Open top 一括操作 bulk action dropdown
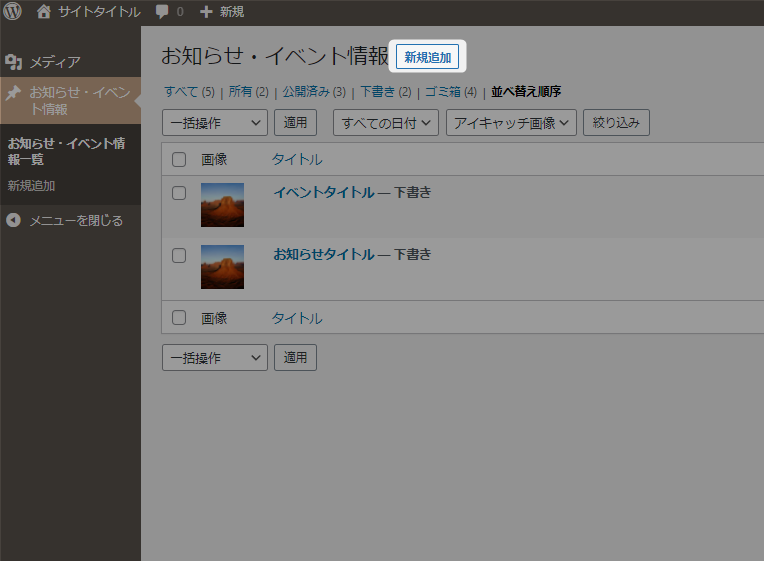This screenshot has width=764, height=561. [x=215, y=123]
